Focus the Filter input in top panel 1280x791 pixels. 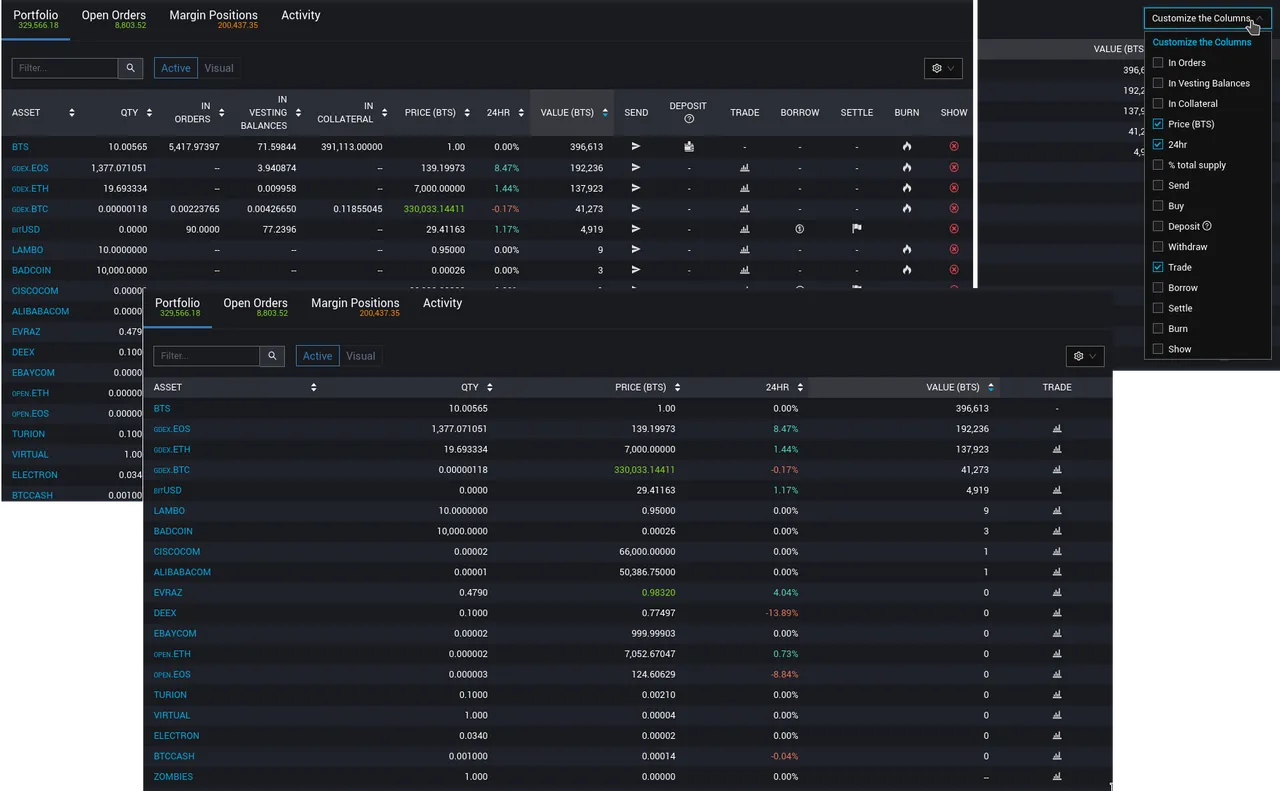point(65,68)
